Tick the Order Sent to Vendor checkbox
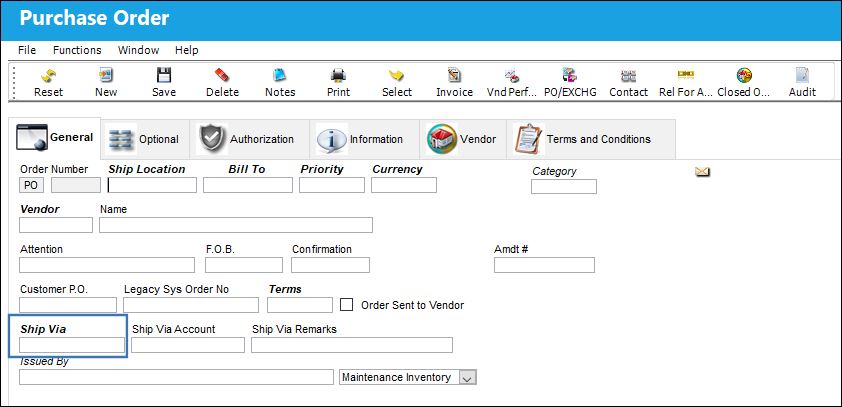Screen dimensions: 842x407 click(x=347, y=305)
